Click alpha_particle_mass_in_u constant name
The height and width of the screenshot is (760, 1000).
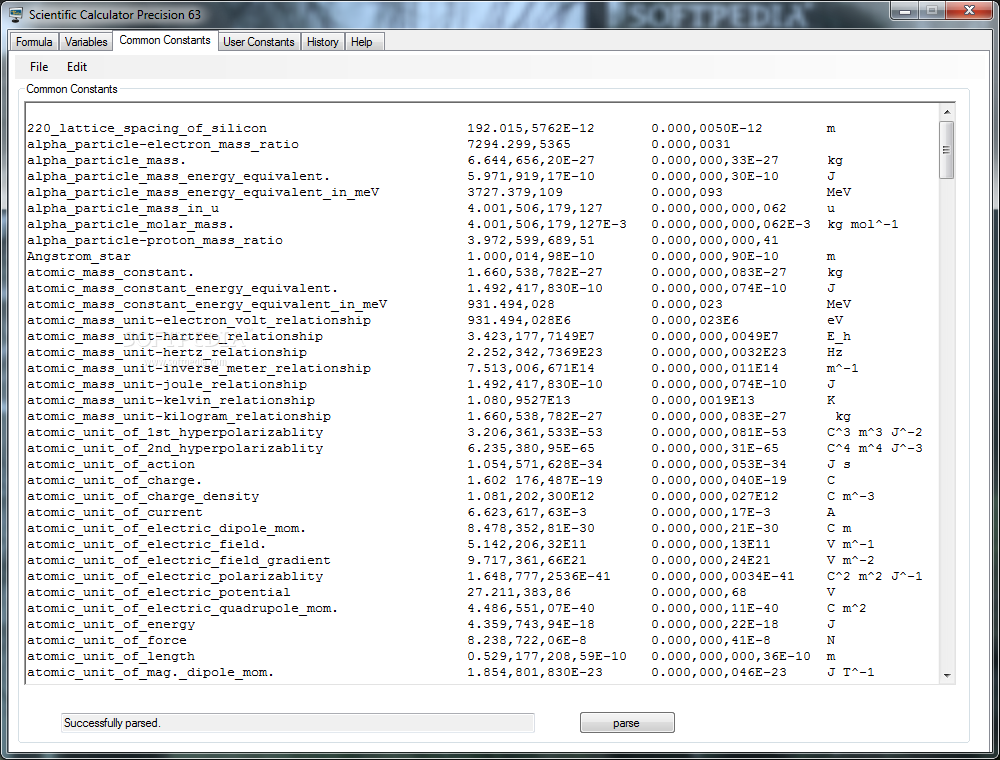tap(122, 208)
